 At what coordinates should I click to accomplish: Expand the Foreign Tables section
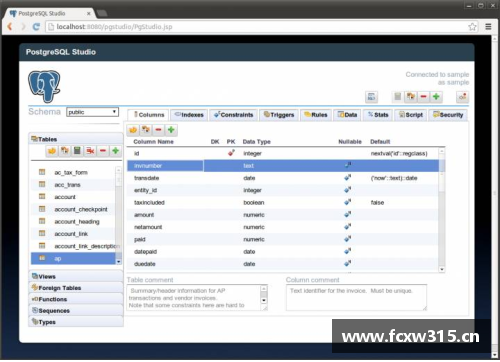coord(76,288)
